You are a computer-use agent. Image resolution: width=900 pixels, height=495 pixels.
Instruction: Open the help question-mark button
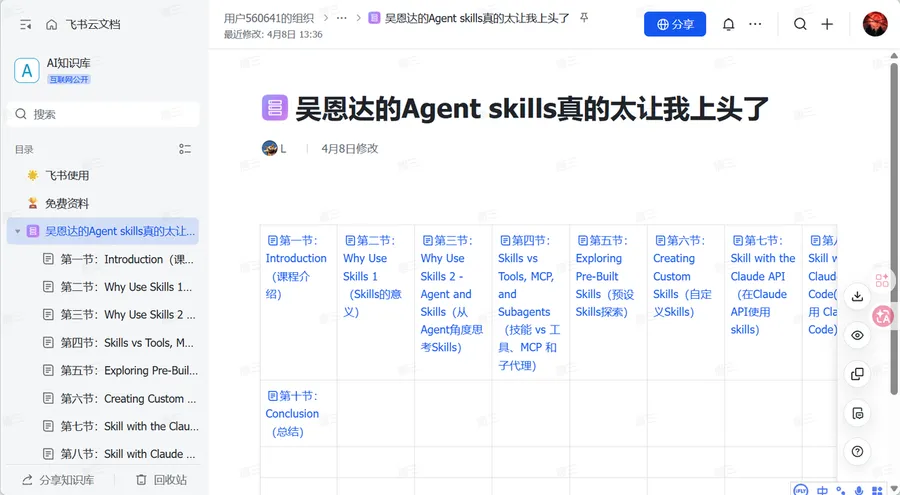click(x=858, y=451)
